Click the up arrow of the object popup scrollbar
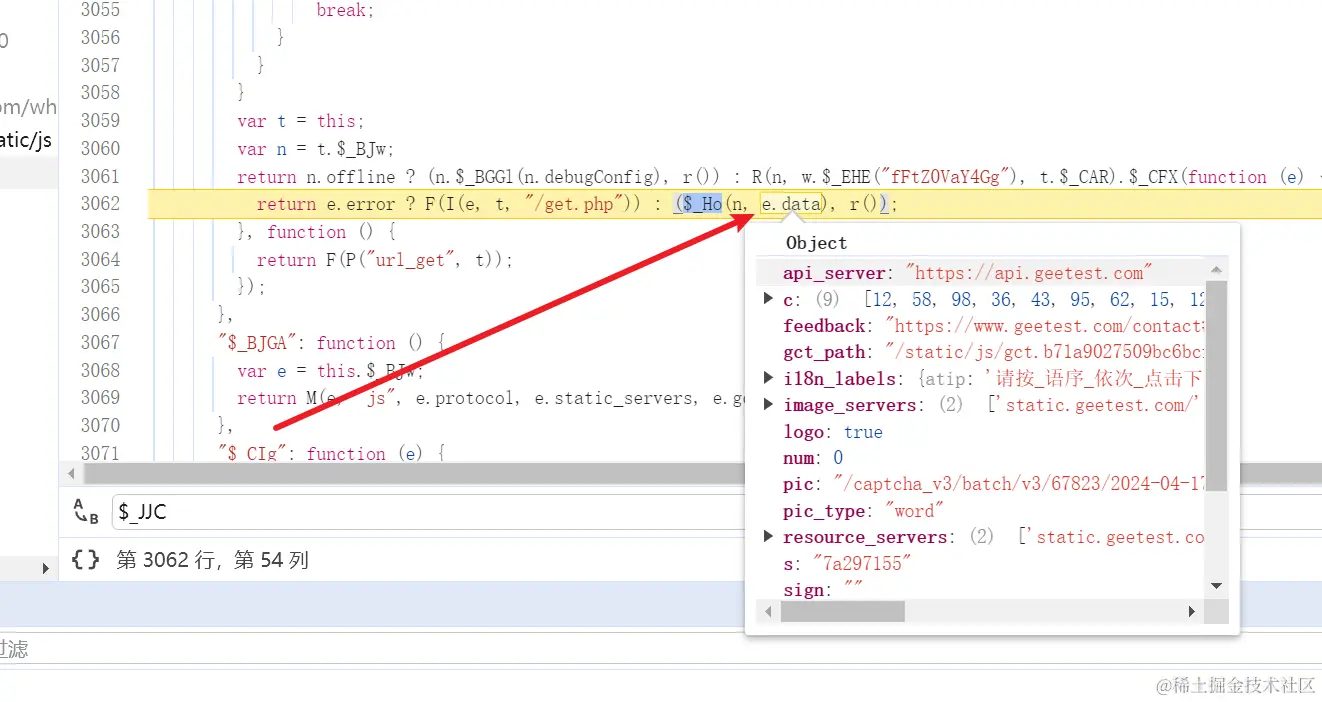This screenshot has height=702, width=1322. pyautogui.click(x=1216, y=270)
